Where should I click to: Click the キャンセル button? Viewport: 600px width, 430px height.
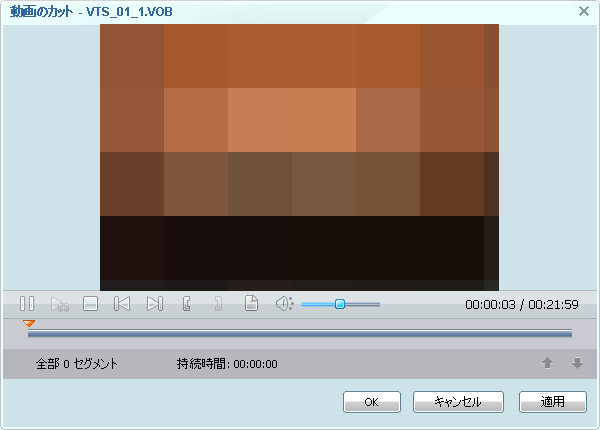coord(458,402)
